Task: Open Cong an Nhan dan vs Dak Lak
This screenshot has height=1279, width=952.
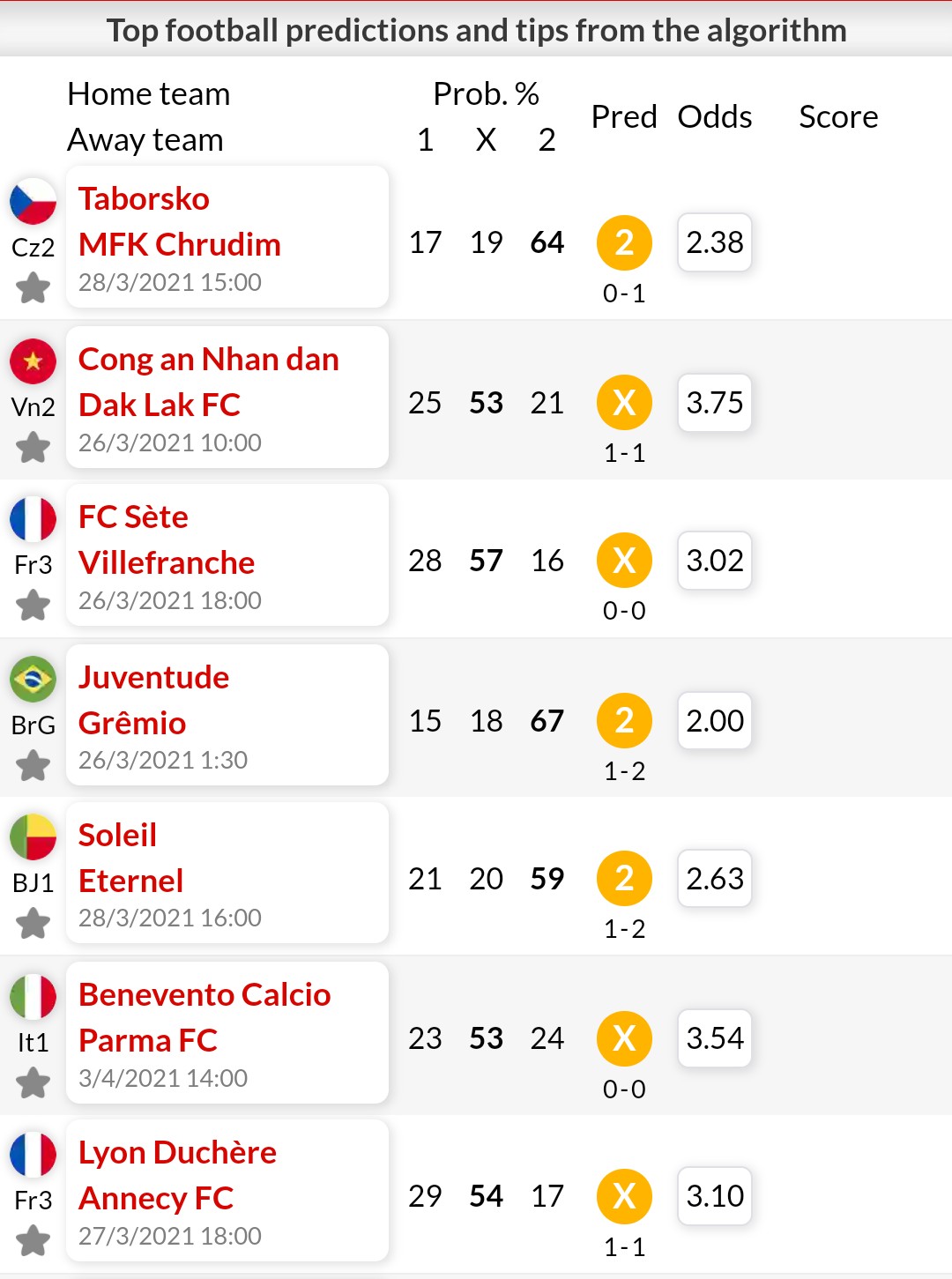Action: click(x=227, y=398)
